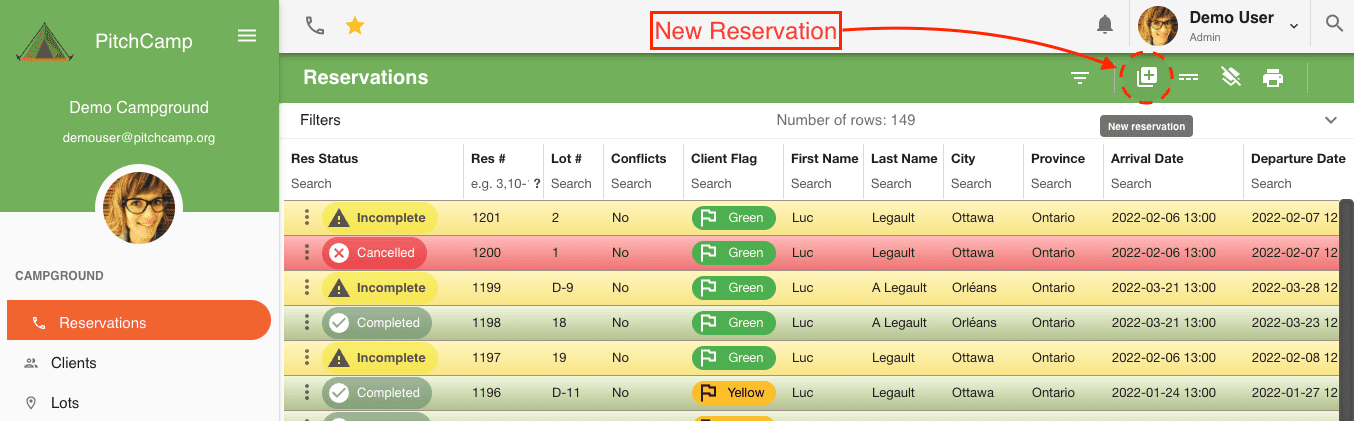Open row menu for reservation 1201
Image resolution: width=1354 pixels, height=421 pixels.
click(307, 218)
